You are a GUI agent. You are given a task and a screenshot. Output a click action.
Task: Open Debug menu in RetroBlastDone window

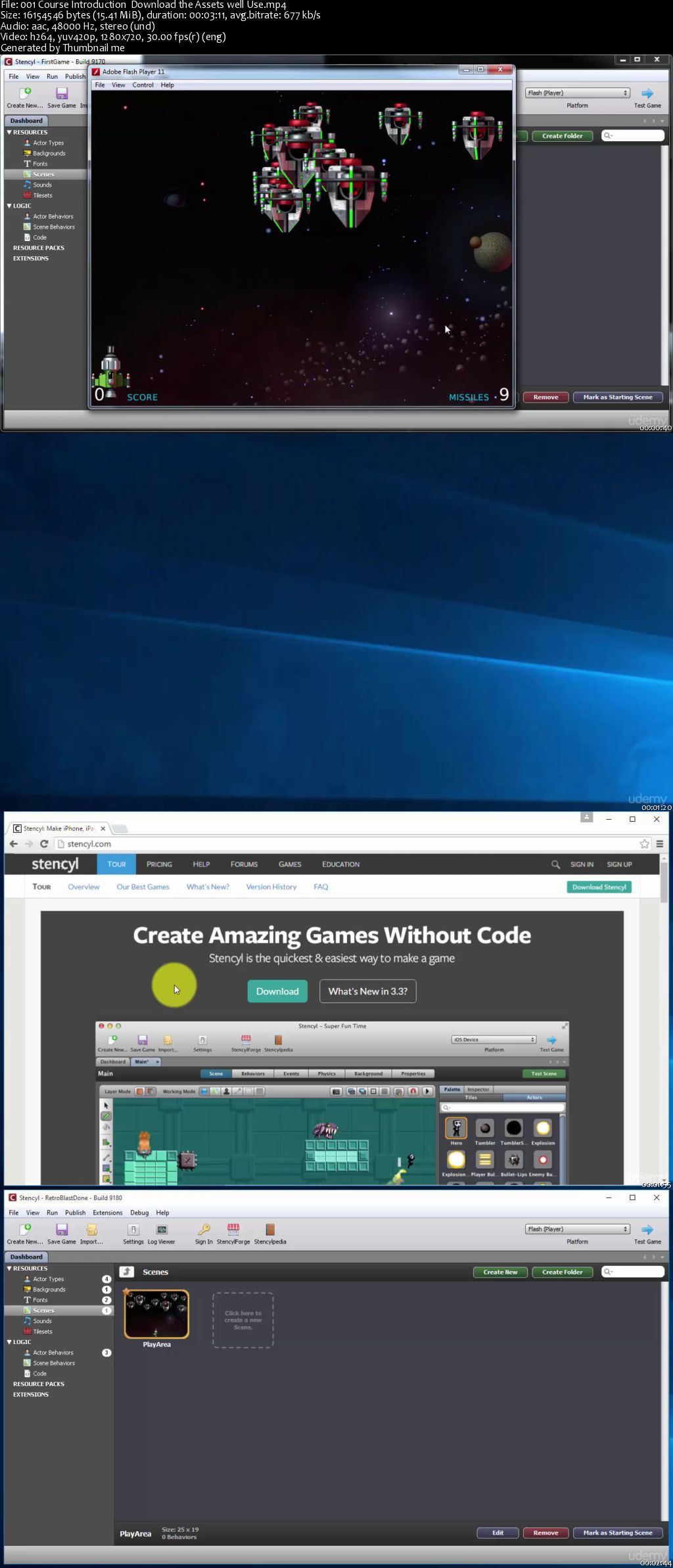tap(139, 1213)
